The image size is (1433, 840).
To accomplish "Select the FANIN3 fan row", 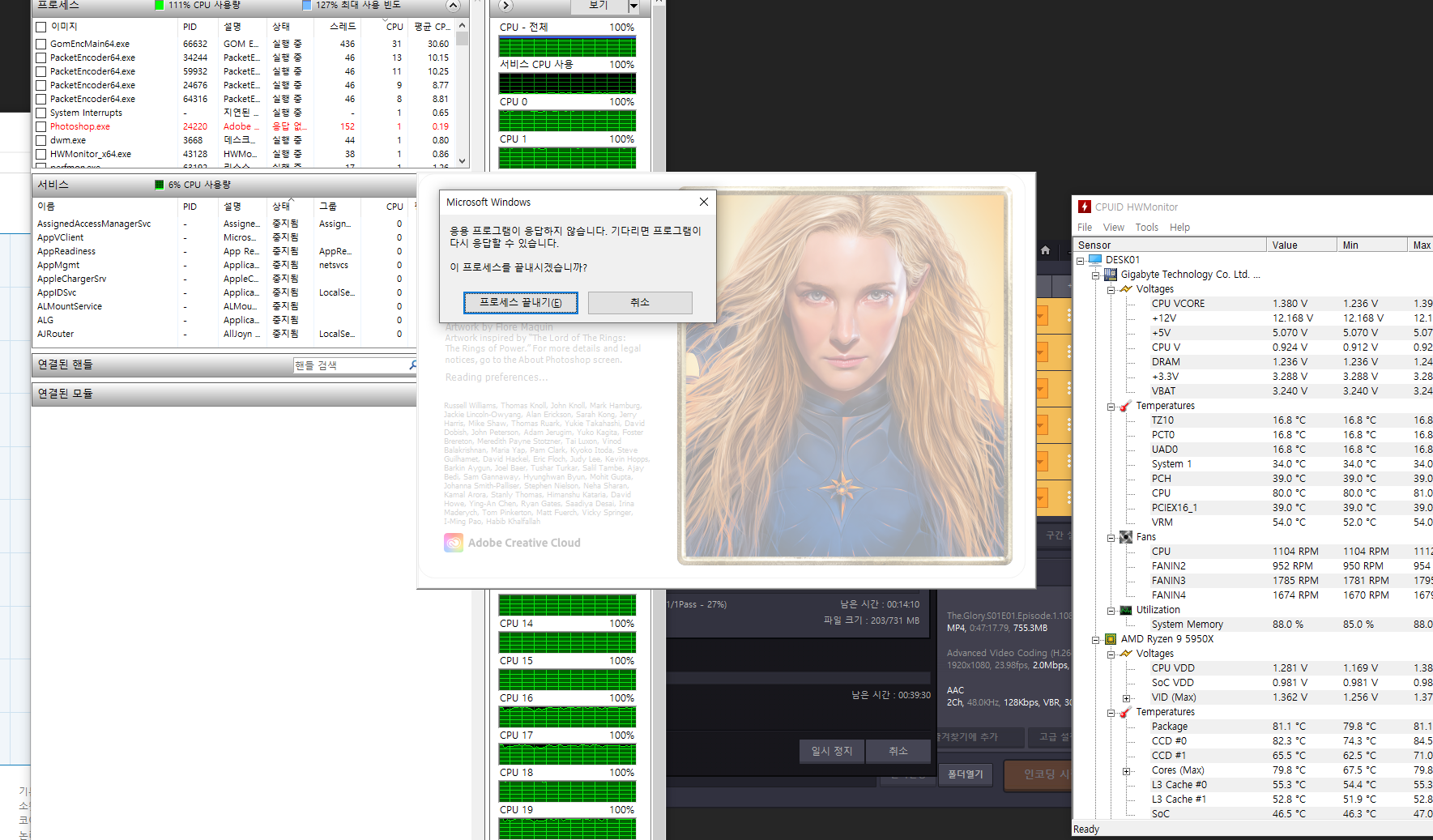I will (x=1291, y=581).
